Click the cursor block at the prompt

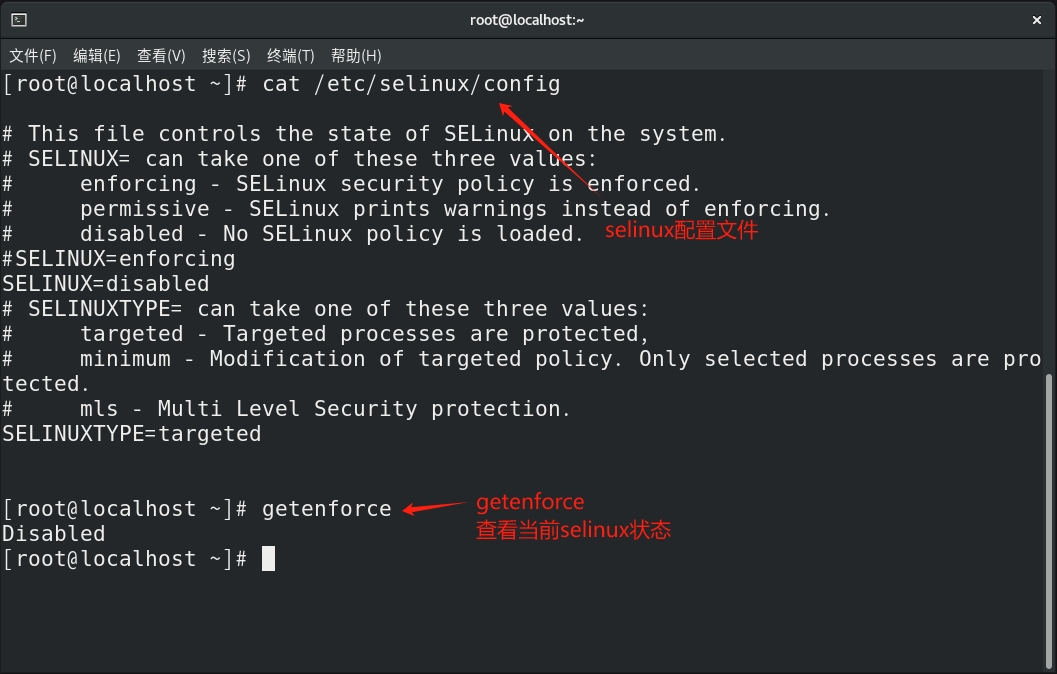(x=268, y=559)
